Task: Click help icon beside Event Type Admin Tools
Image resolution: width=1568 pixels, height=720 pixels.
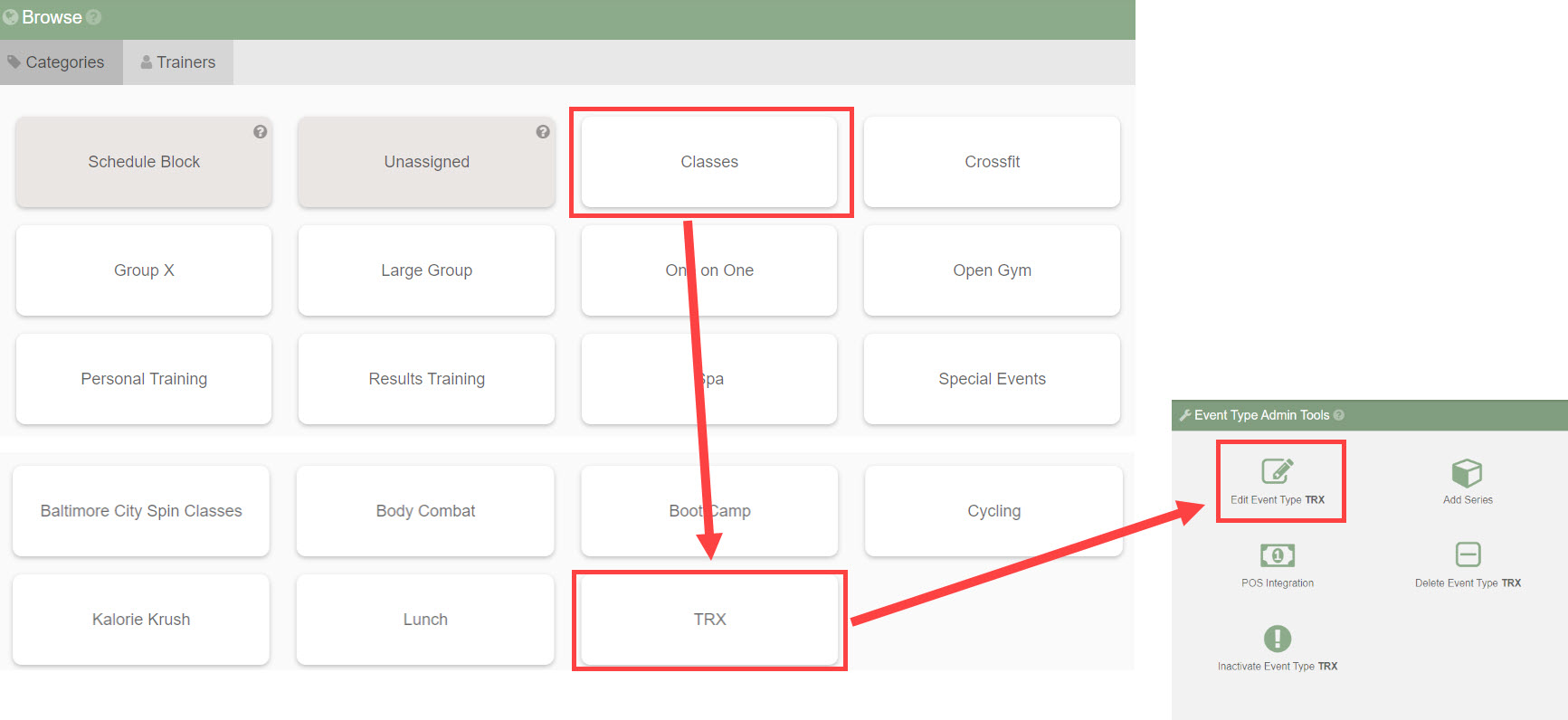Action: [1339, 415]
